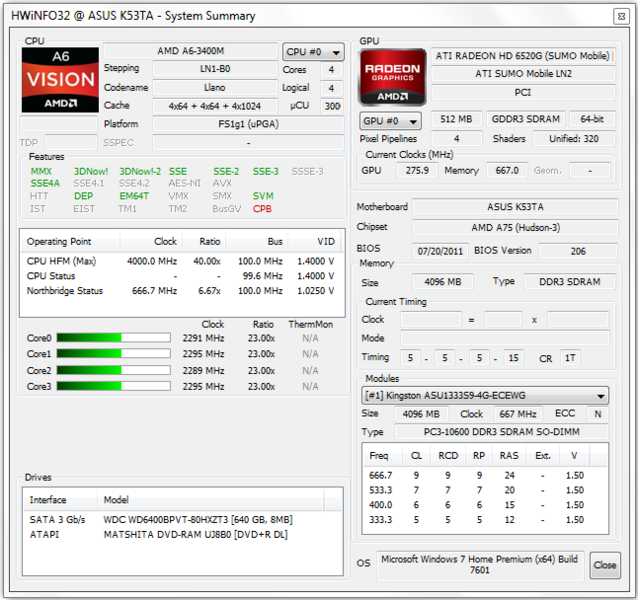Screen dimensions: 638x600
Task: Click the RAS column header in modules table
Action: 509,455
